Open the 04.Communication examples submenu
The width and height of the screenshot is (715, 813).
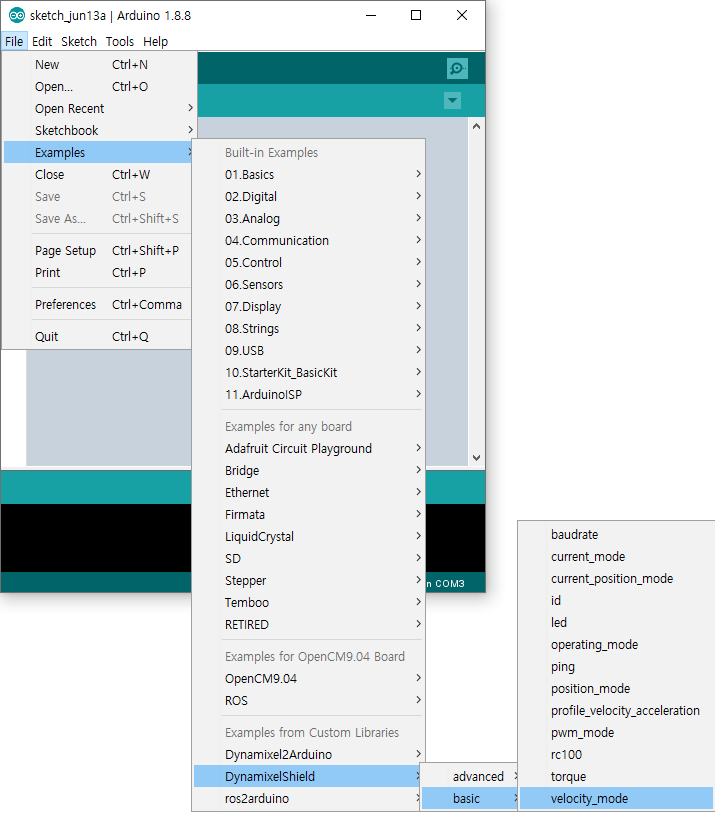(277, 241)
